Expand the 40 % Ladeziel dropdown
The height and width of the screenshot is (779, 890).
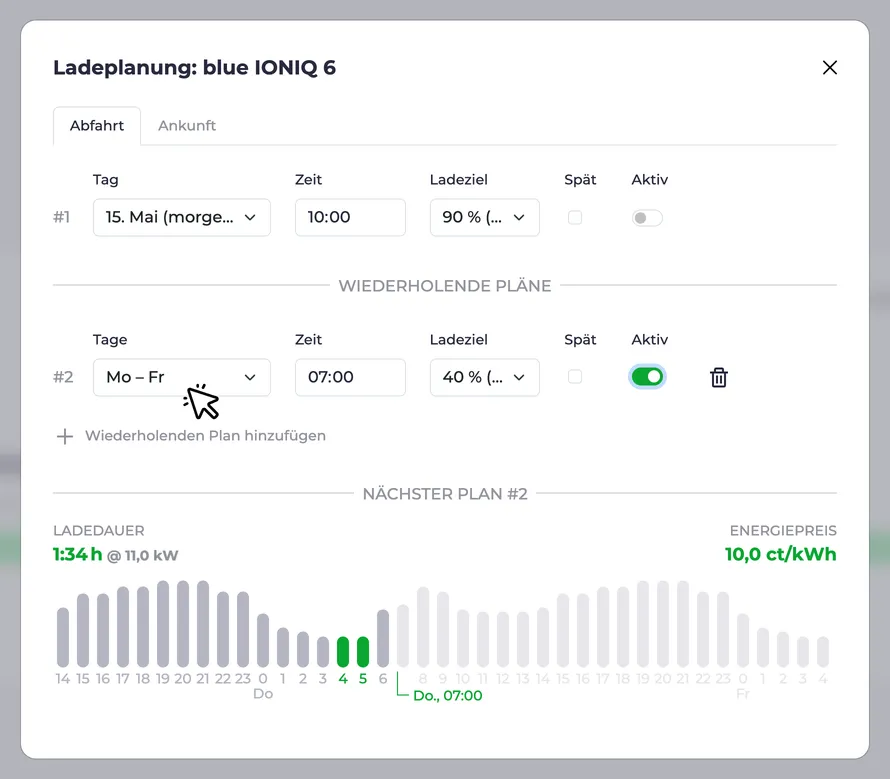point(485,378)
